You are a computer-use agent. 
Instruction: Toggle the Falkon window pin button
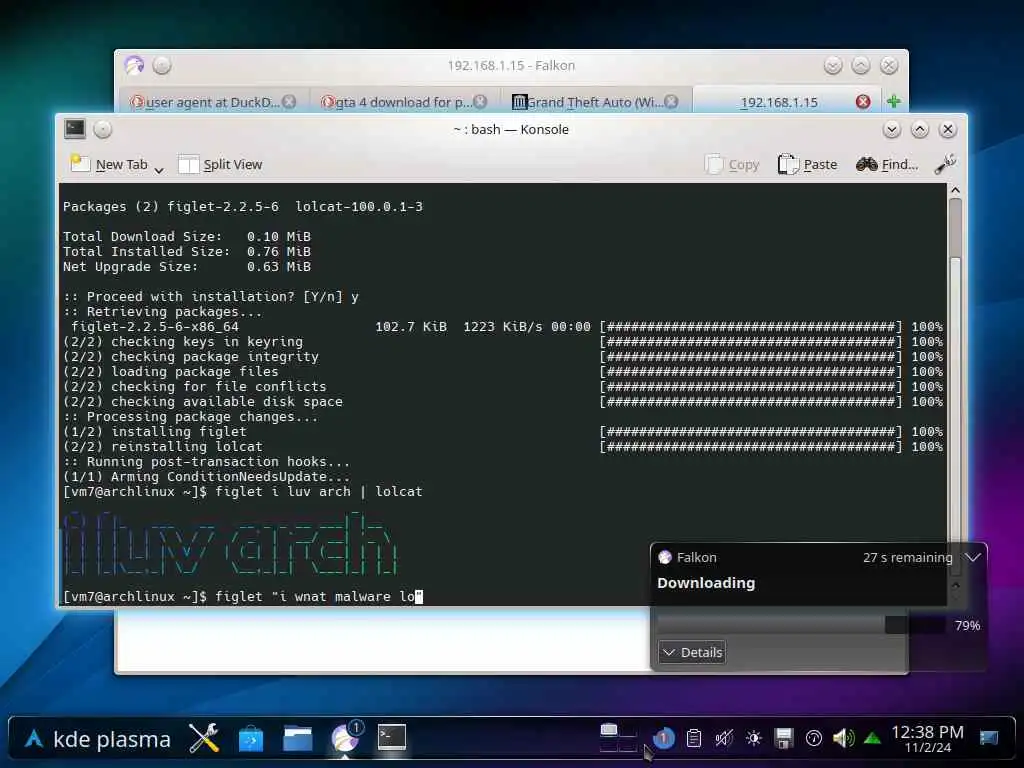[x=162, y=65]
